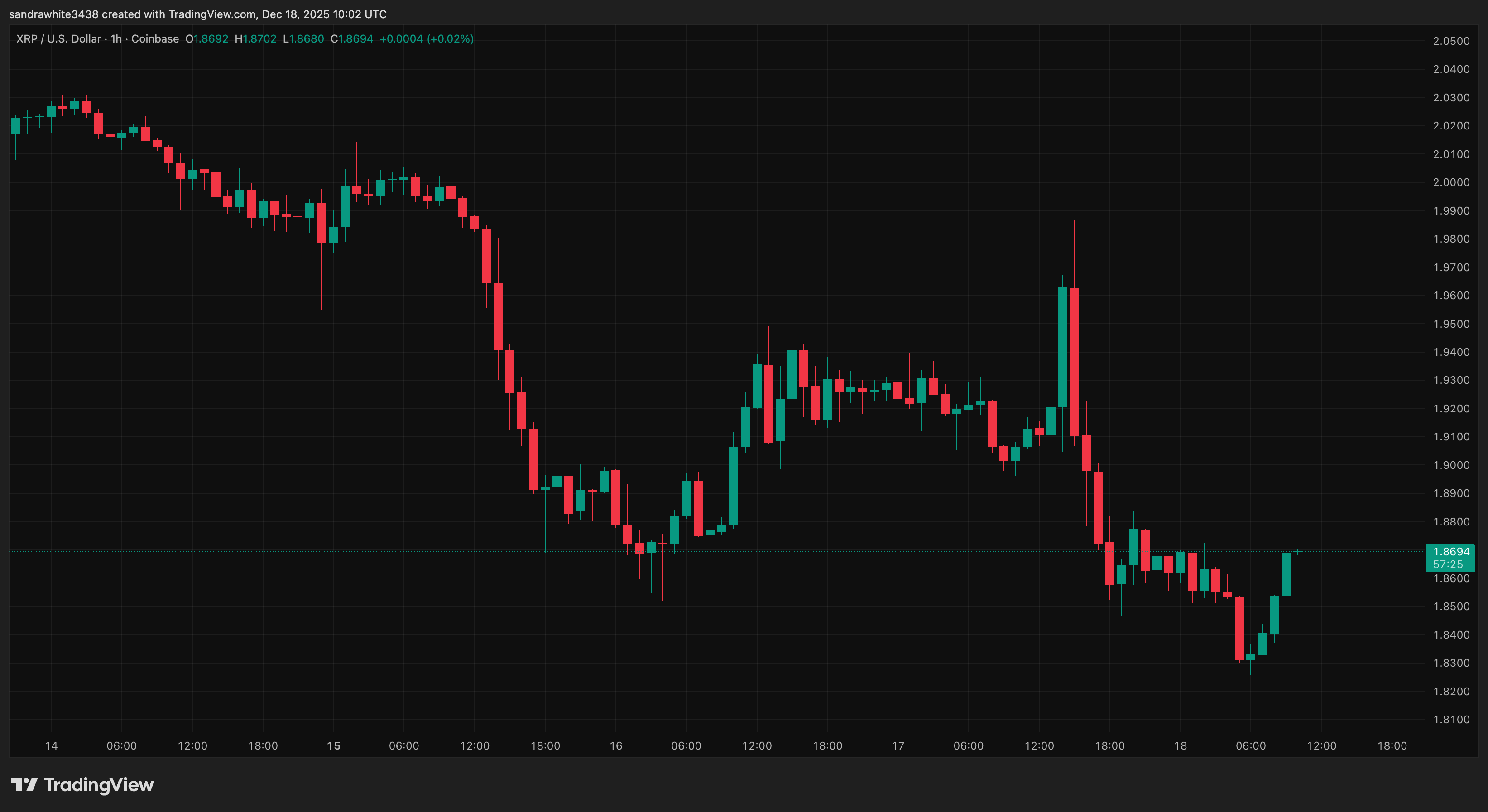Click the percent change +0.02% in legend
The image size is (1488, 812).
click(449, 39)
